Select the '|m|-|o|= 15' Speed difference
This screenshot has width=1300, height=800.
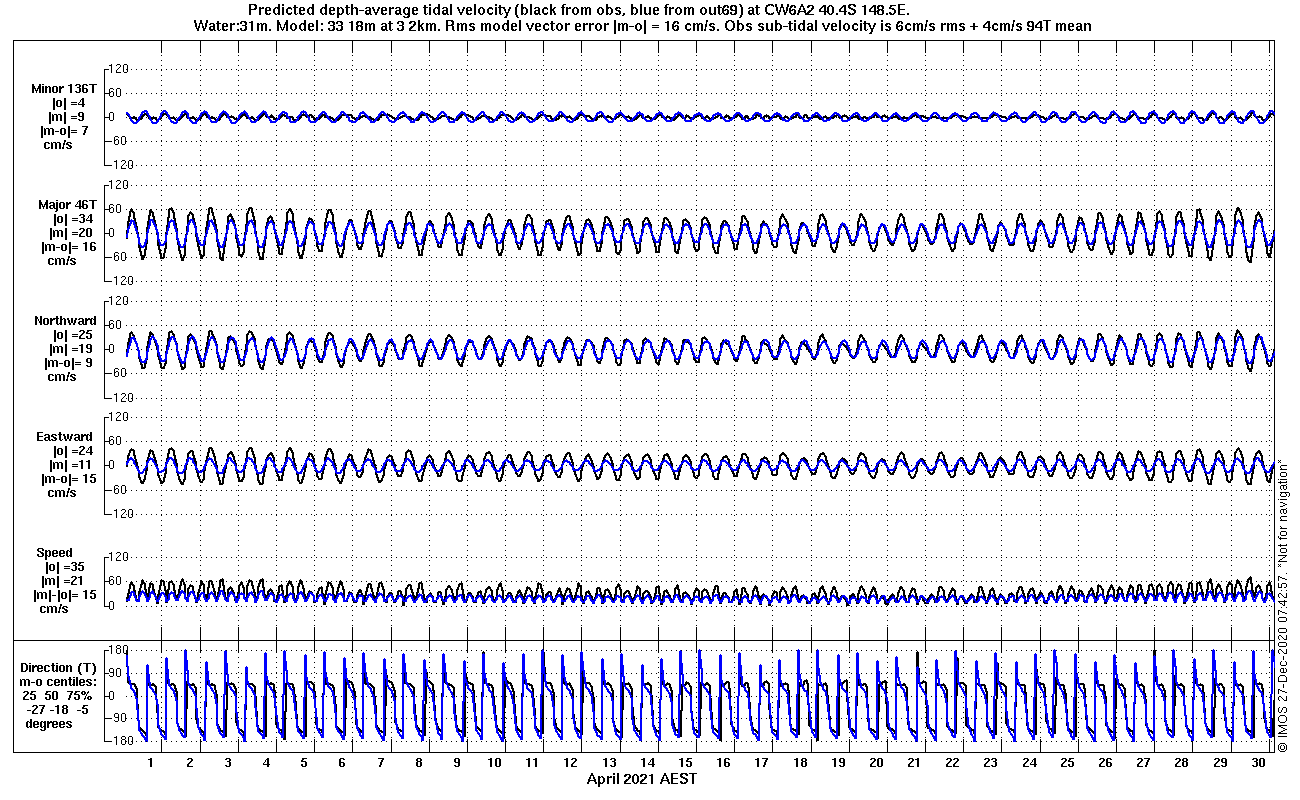(x=67, y=595)
